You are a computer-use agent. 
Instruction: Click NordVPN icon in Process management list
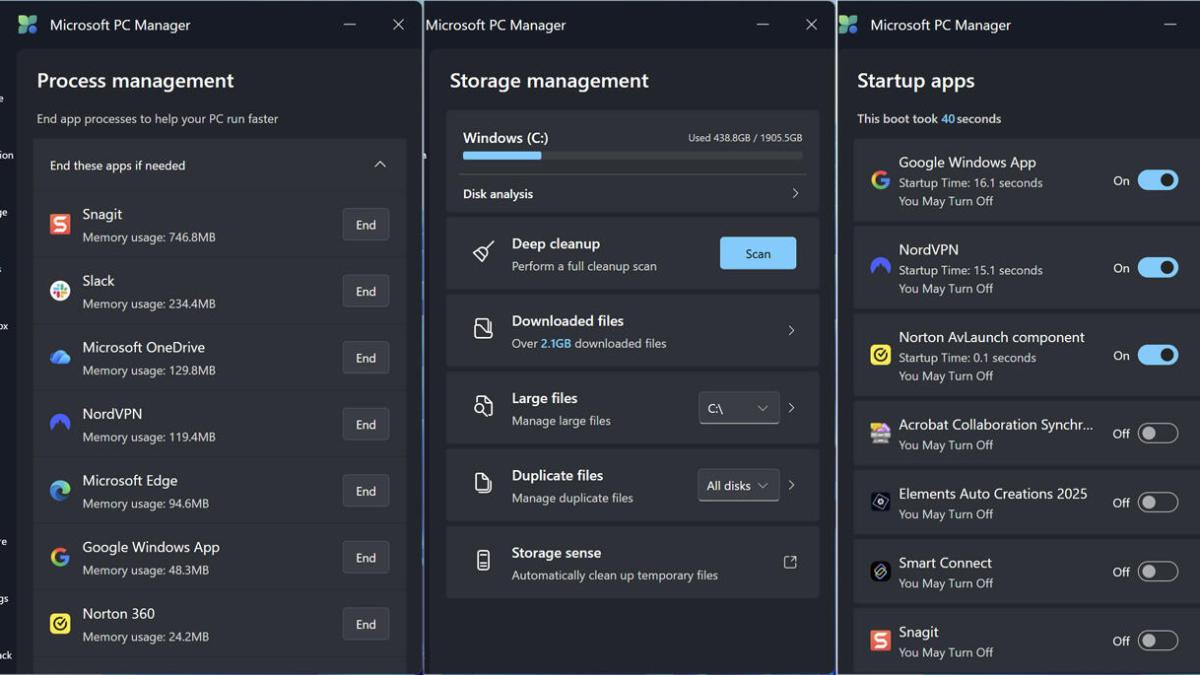click(60, 424)
